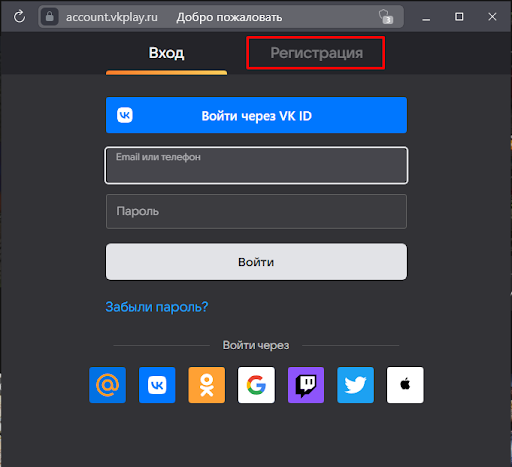Click the Войти через VK ID button
Image resolution: width=512 pixels, height=467 pixels.
(x=256, y=115)
